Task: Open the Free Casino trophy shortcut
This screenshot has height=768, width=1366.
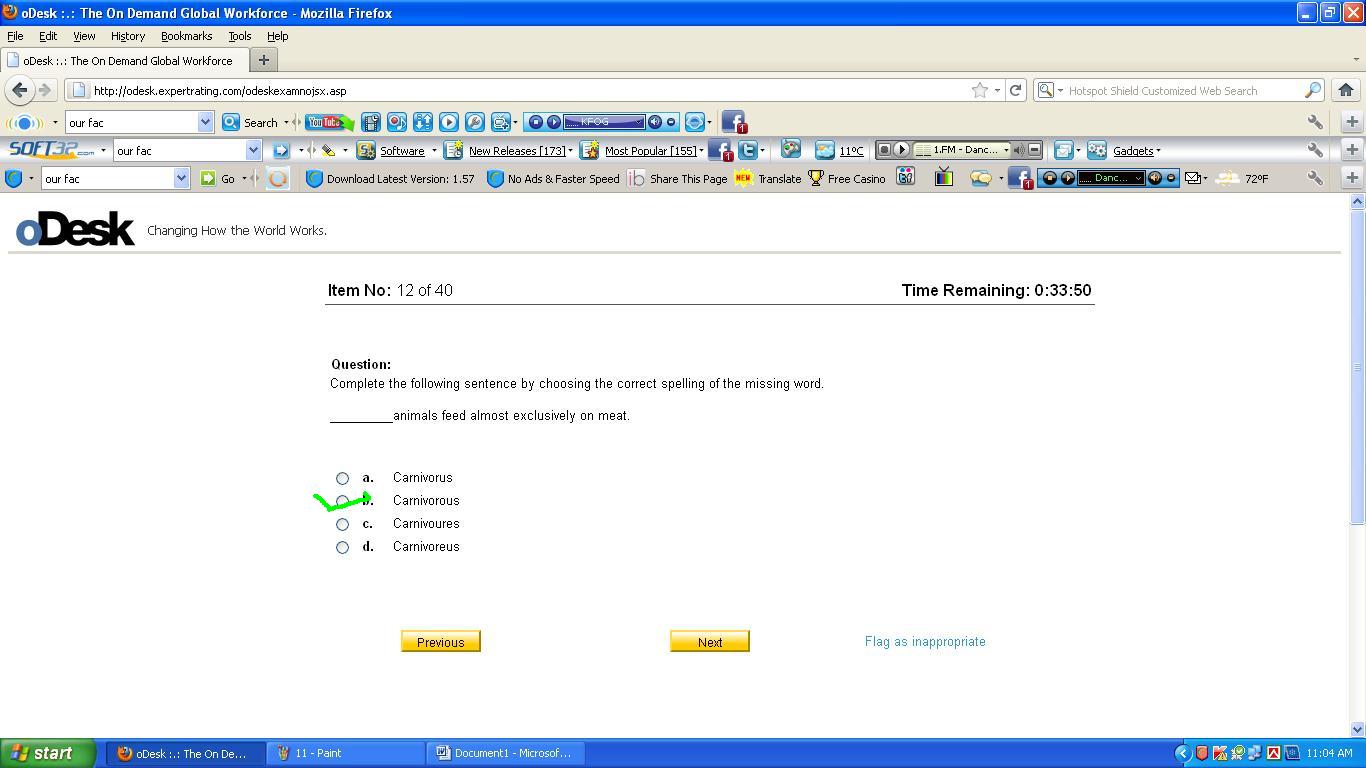Action: pyautogui.click(x=846, y=178)
